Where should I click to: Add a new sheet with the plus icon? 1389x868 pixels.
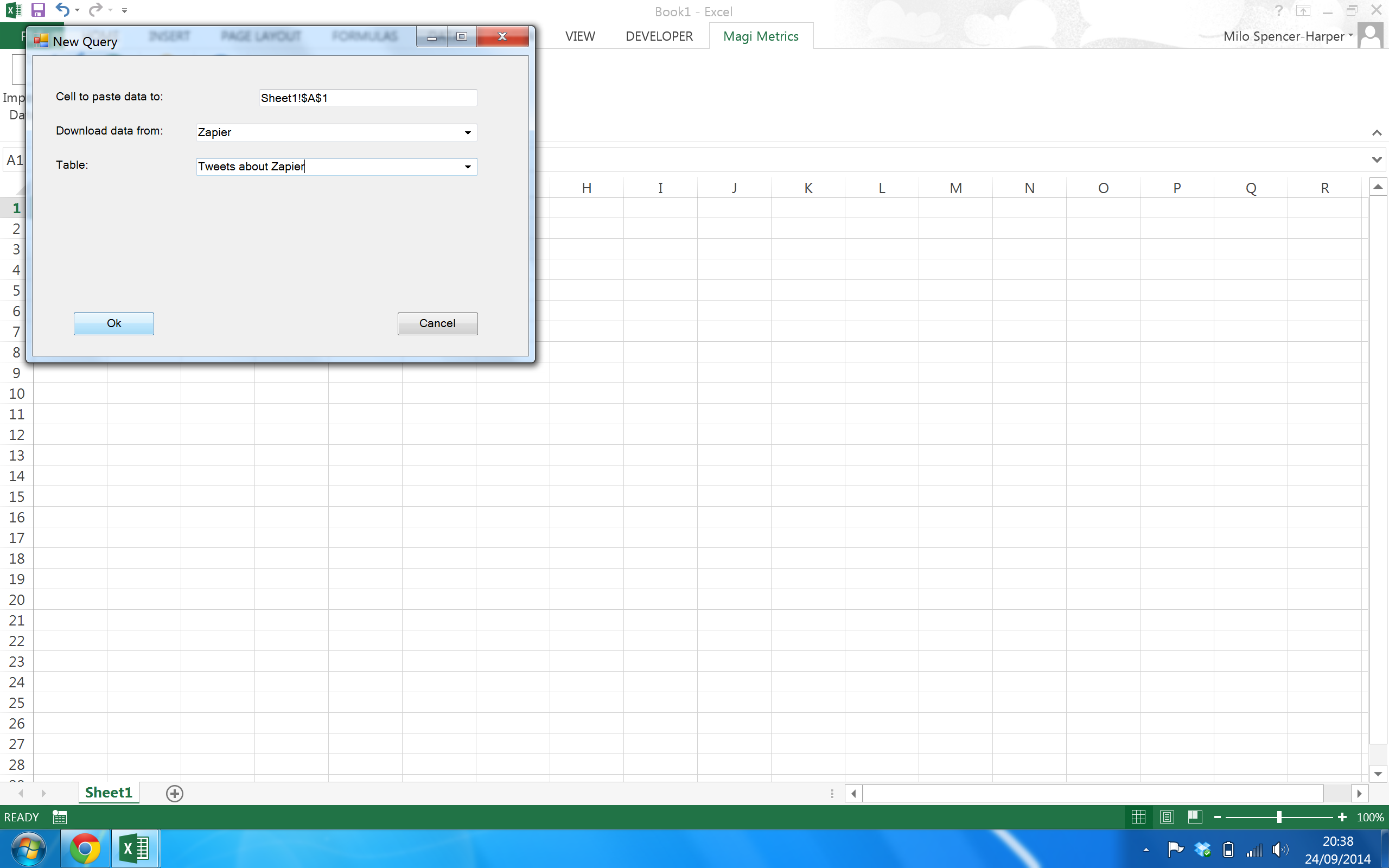tap(175, 793)
